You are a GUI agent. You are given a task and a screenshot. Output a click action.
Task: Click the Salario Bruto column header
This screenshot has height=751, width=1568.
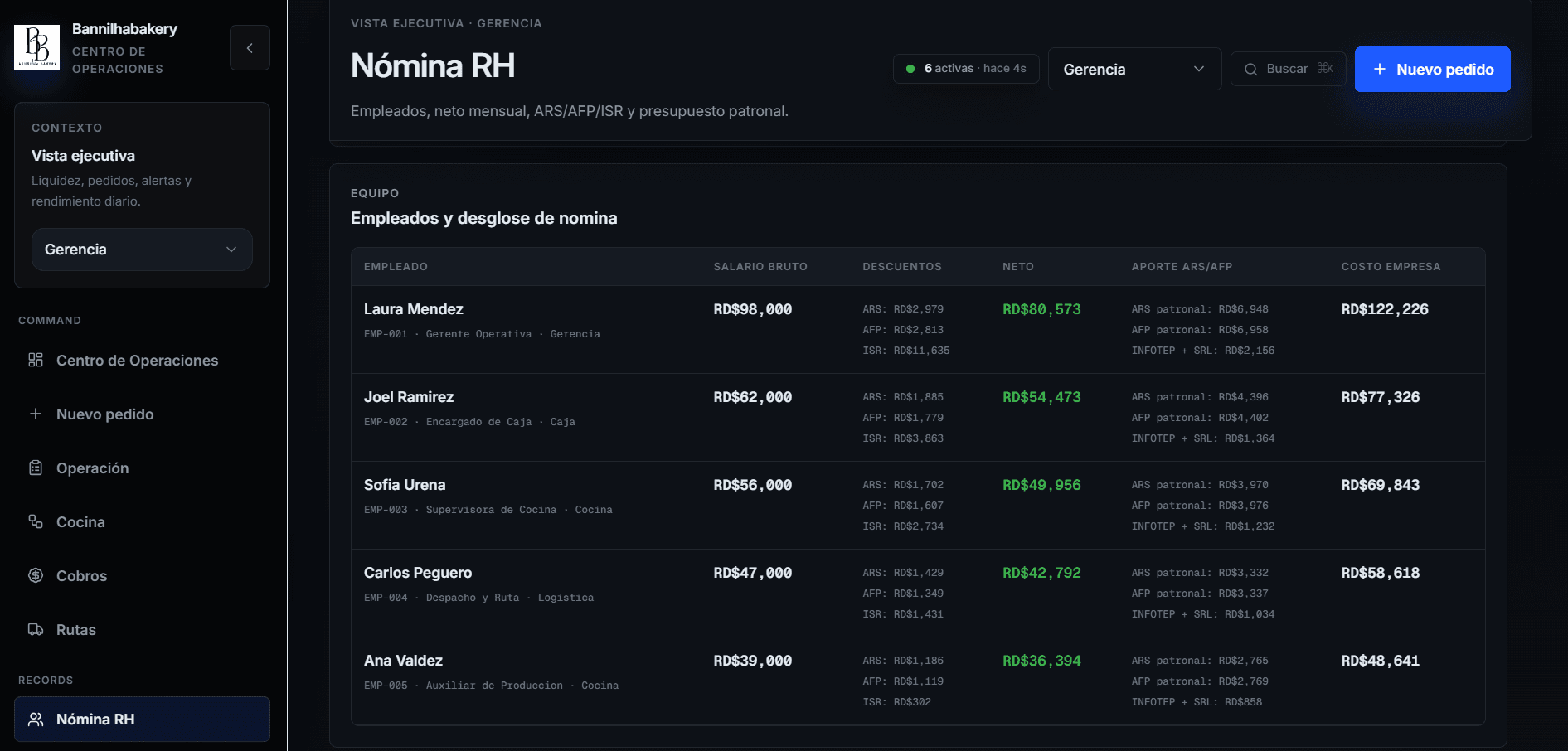point(760,267)
